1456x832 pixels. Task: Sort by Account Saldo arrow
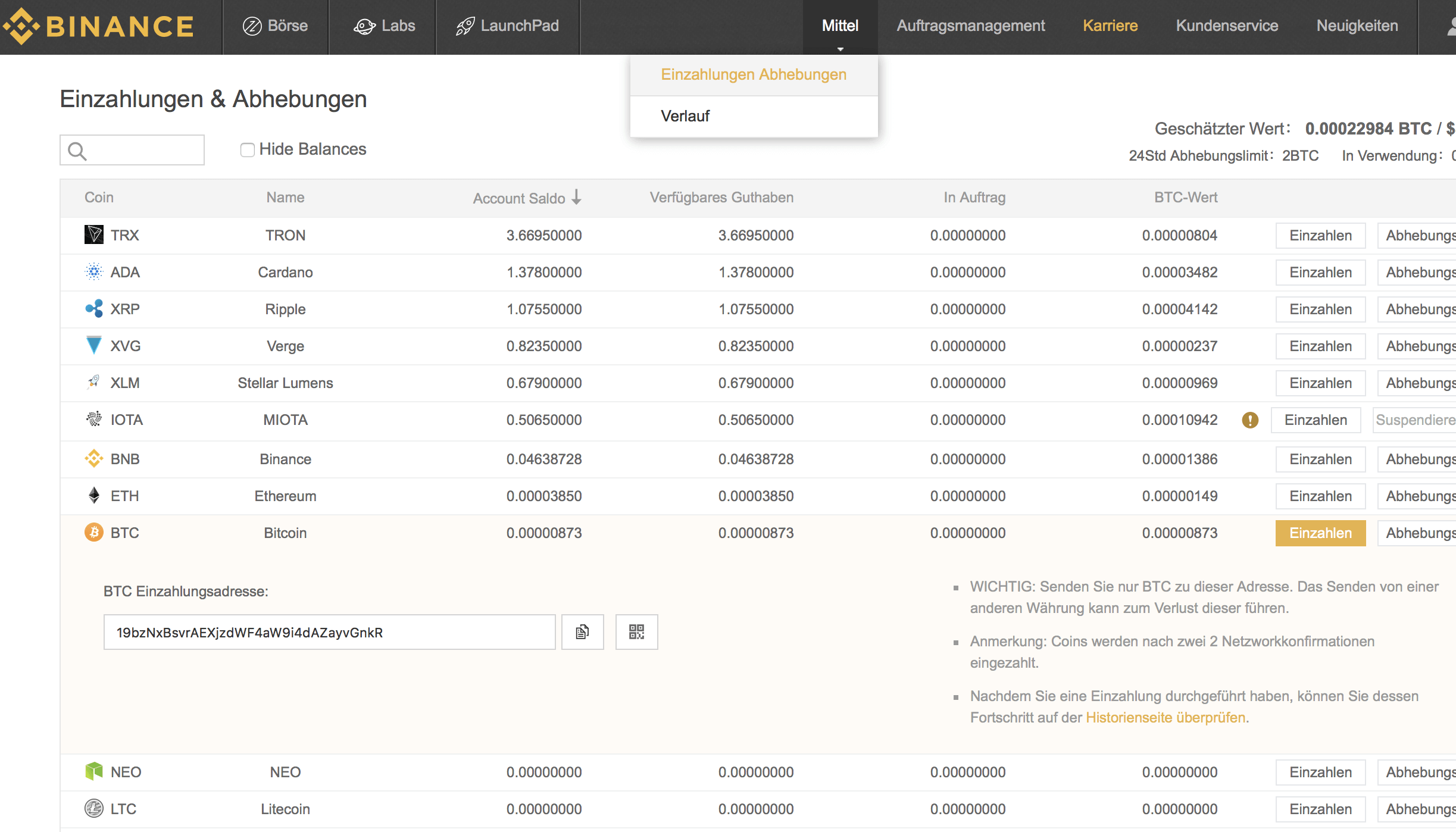(x=576, y=197)
